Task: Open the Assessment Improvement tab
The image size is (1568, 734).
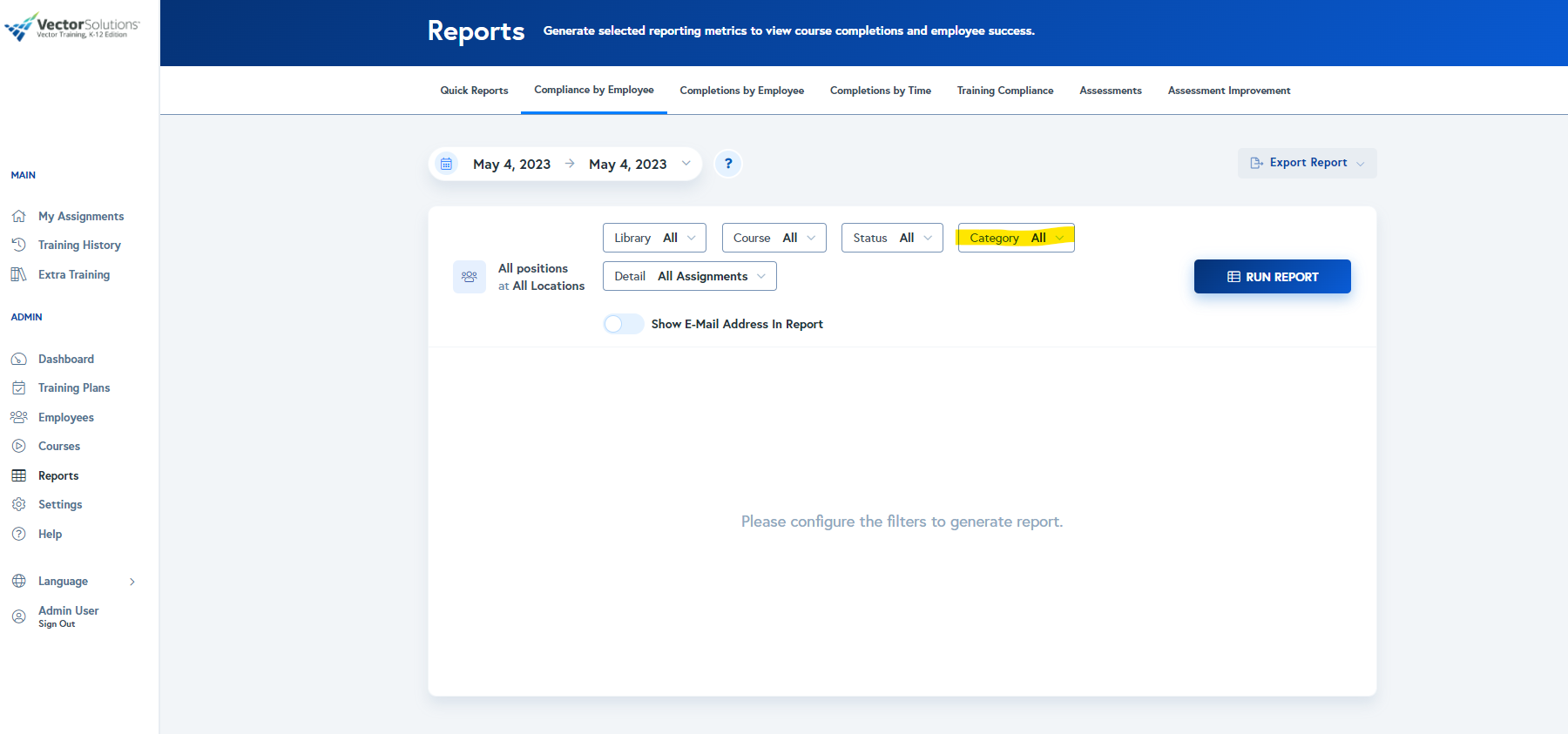Action: pos(1228,91)
